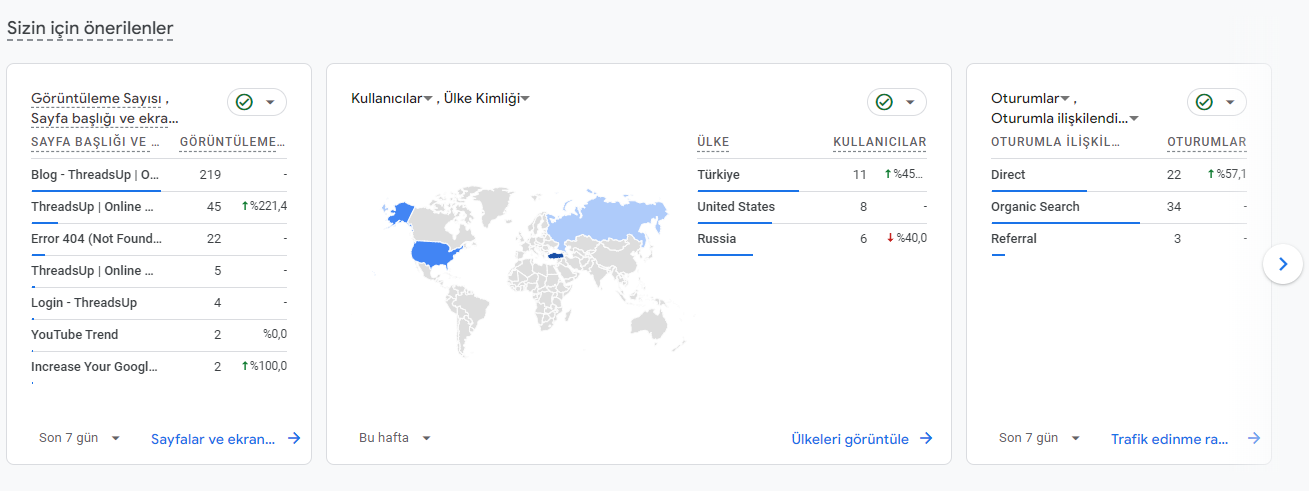1309x491 pixels.
Task: Open Sayfalar ve ekran report link
Action: 213,438
